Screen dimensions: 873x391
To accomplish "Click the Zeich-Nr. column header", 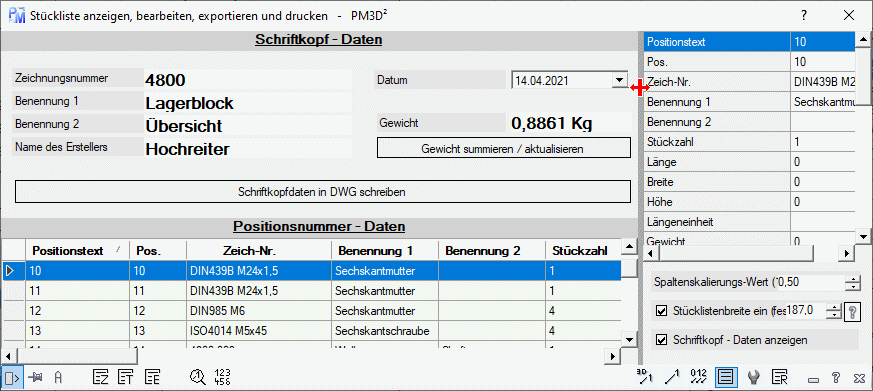I will click(258, 251).
